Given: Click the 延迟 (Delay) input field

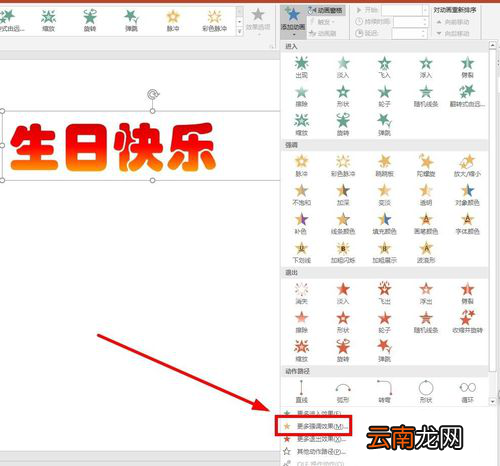Looking at the screenshot, I should click(x=409, y=33).
